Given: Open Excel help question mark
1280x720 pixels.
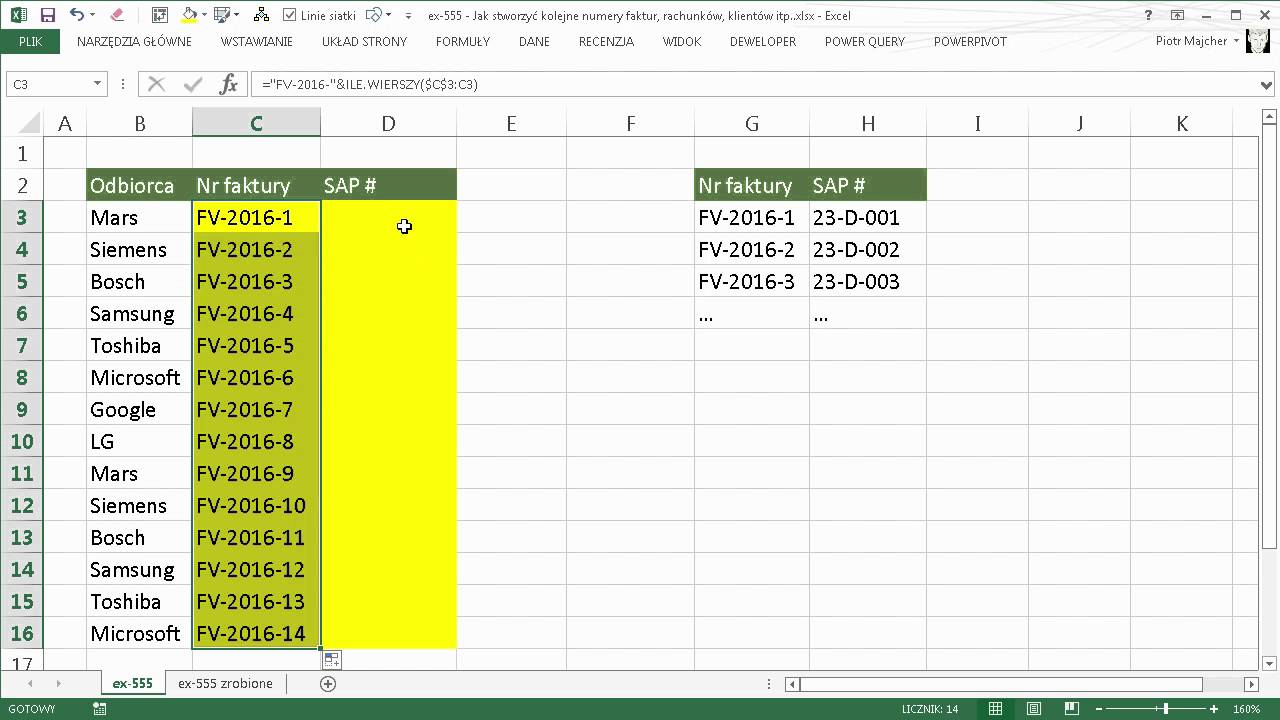Looking at the screenshot, I should pos(1149,15).
